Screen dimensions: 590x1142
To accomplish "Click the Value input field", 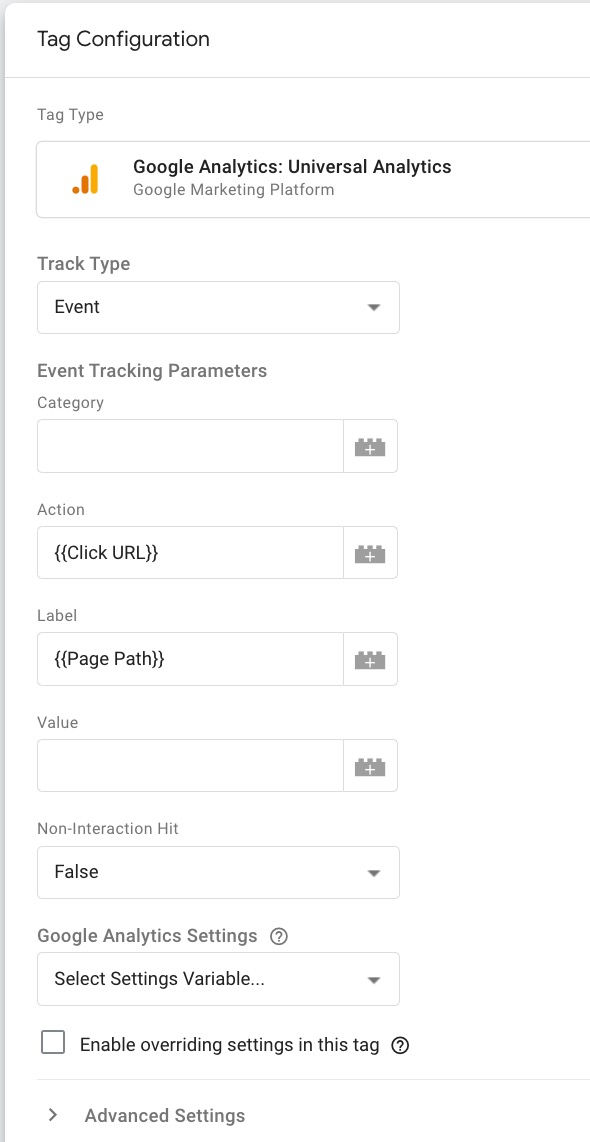I will [x=190, y=765].
